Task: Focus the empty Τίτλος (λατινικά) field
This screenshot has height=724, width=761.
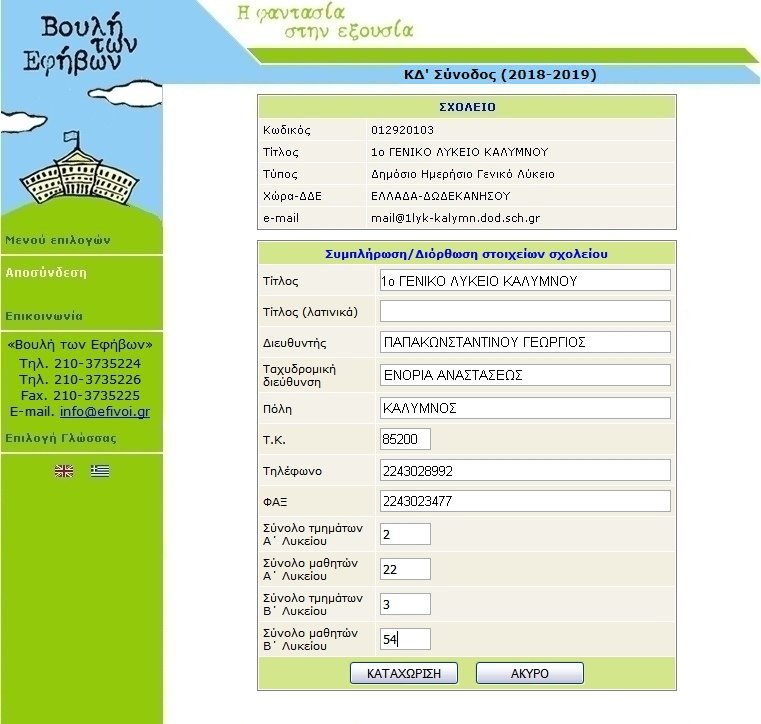Action: click(525, 311)
